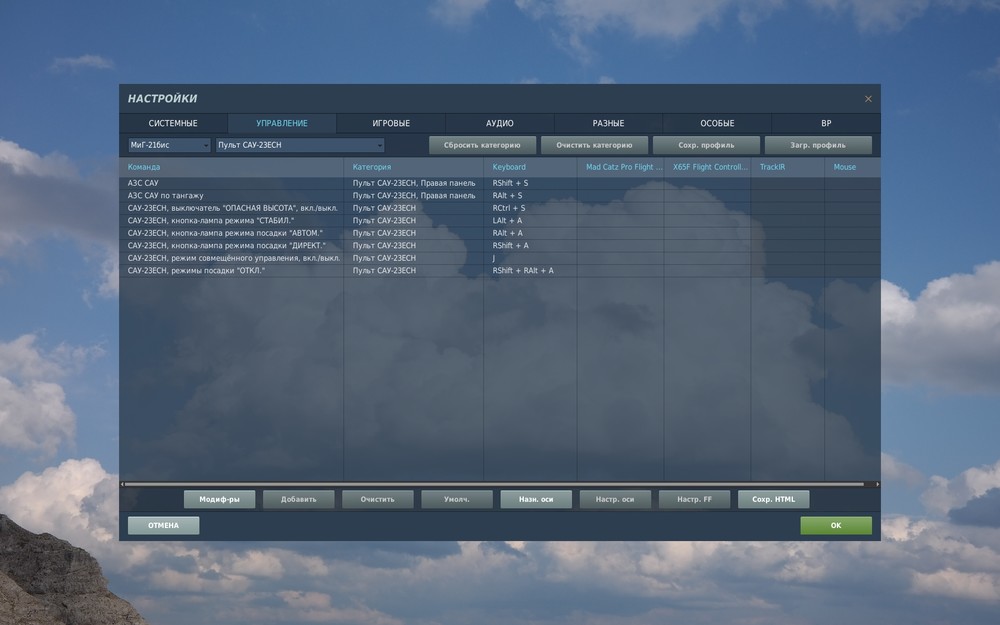Click the RShift + S keyboard binding cell
The image size is (1000, 625).
pyautogui.click(x=530, y=183)
